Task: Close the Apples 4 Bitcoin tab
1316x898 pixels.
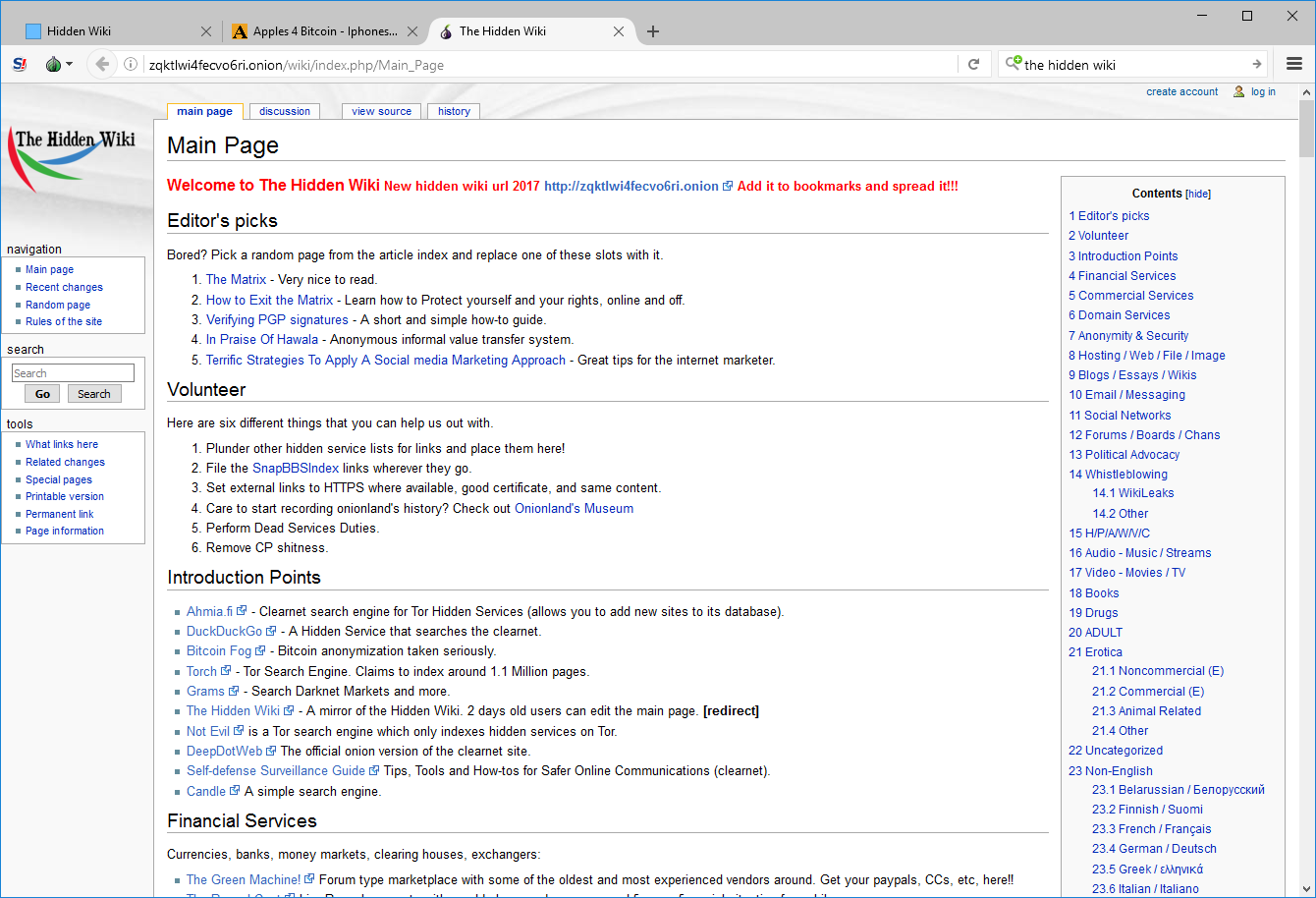Action: [412, 31]
